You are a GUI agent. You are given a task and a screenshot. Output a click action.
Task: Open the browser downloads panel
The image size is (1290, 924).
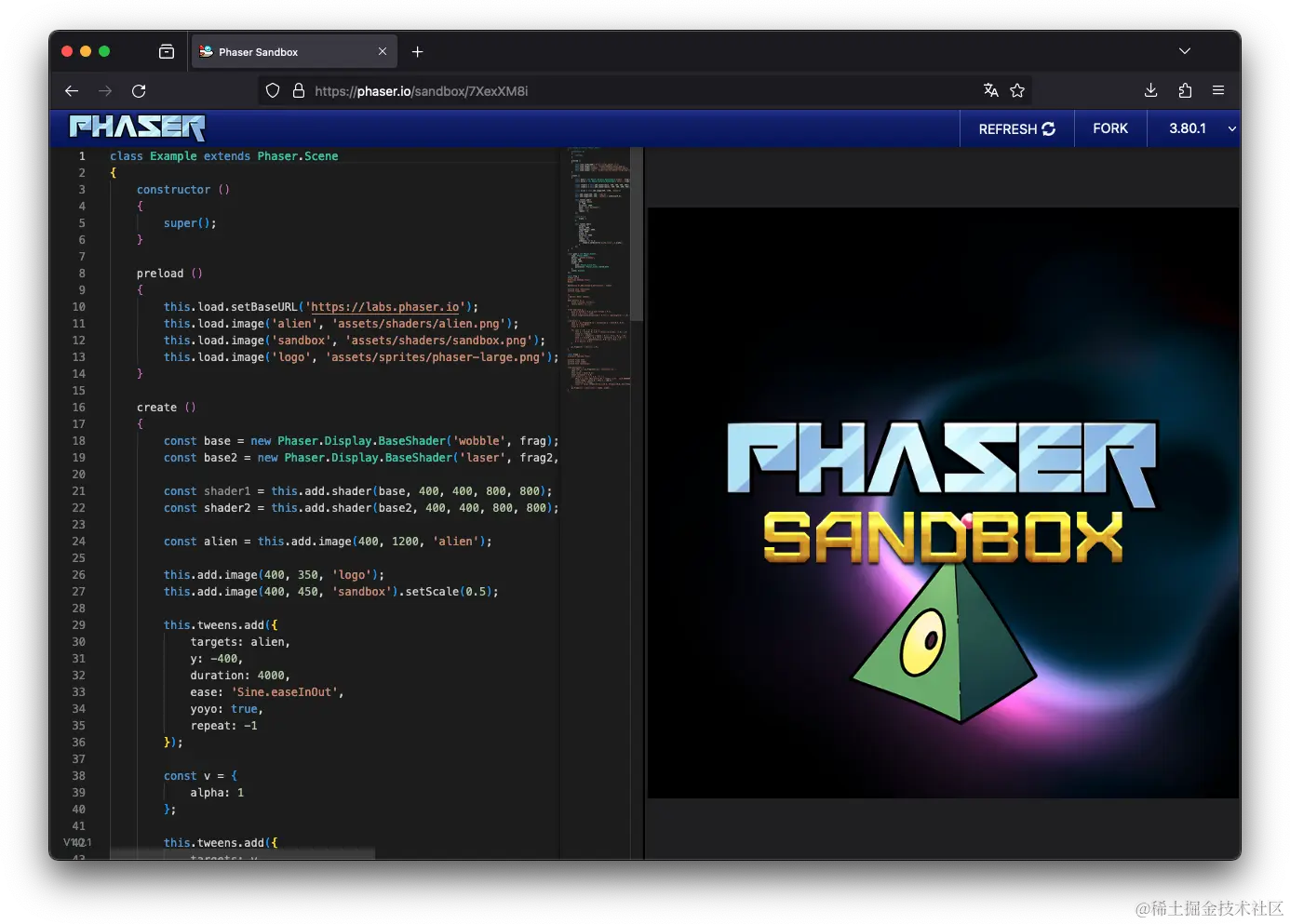click(x=1151, y=90)
